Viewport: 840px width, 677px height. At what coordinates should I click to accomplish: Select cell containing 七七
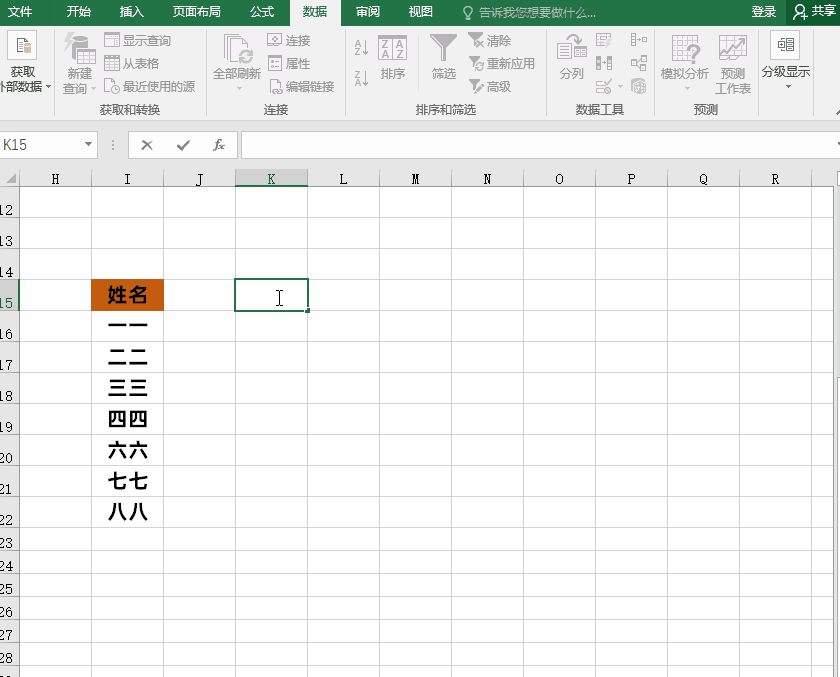[x=128, y=482]
